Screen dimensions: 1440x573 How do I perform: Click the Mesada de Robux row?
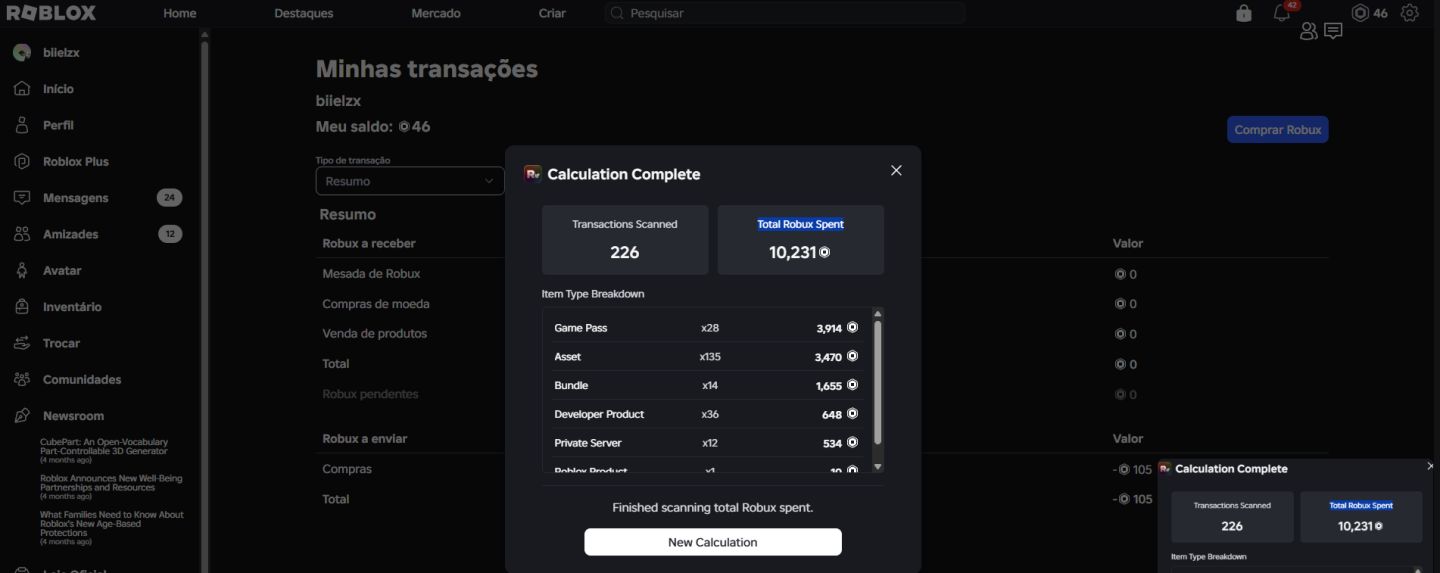(x=822, y=273)
